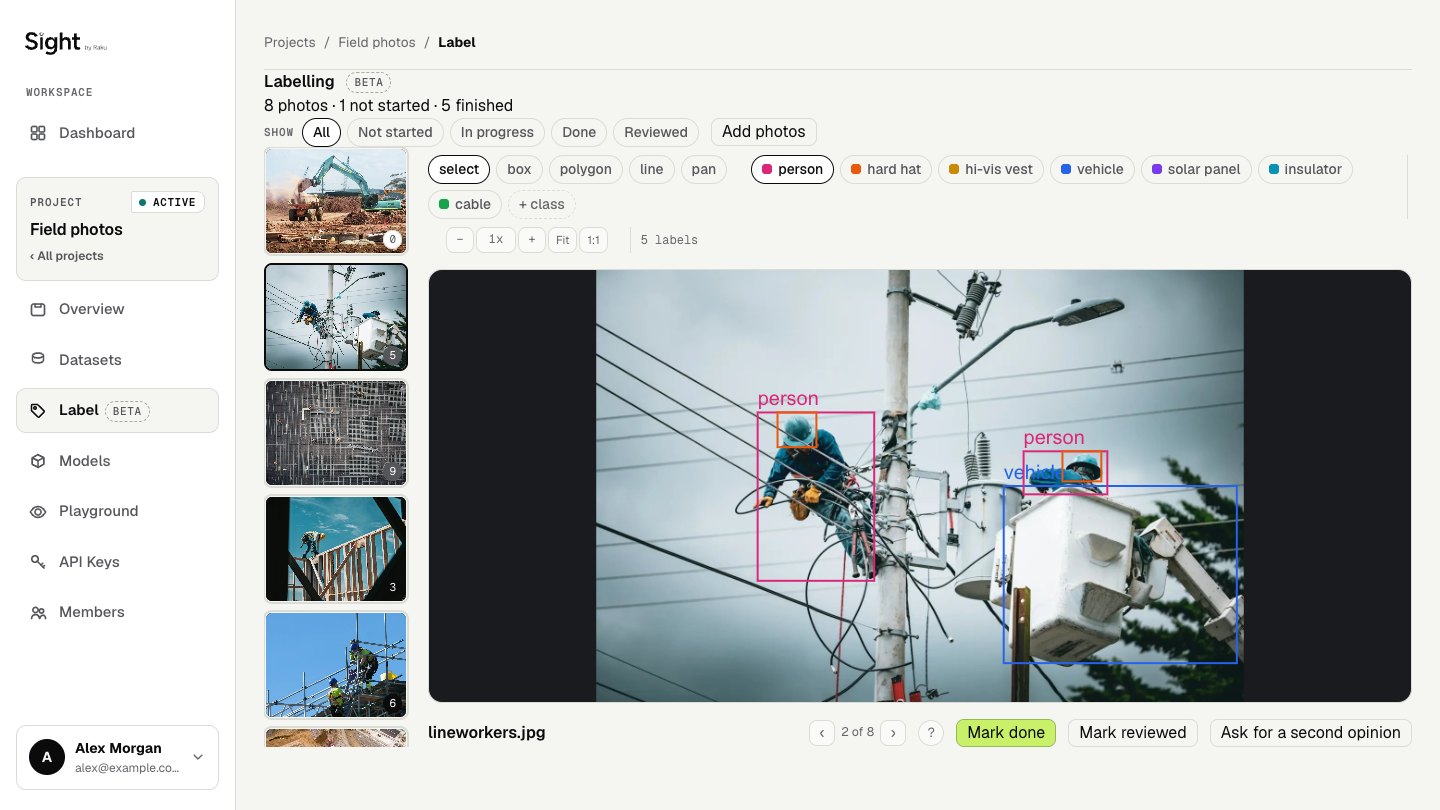
Task: Click Mark reviewed button
Action: [x=1133, y=733]
